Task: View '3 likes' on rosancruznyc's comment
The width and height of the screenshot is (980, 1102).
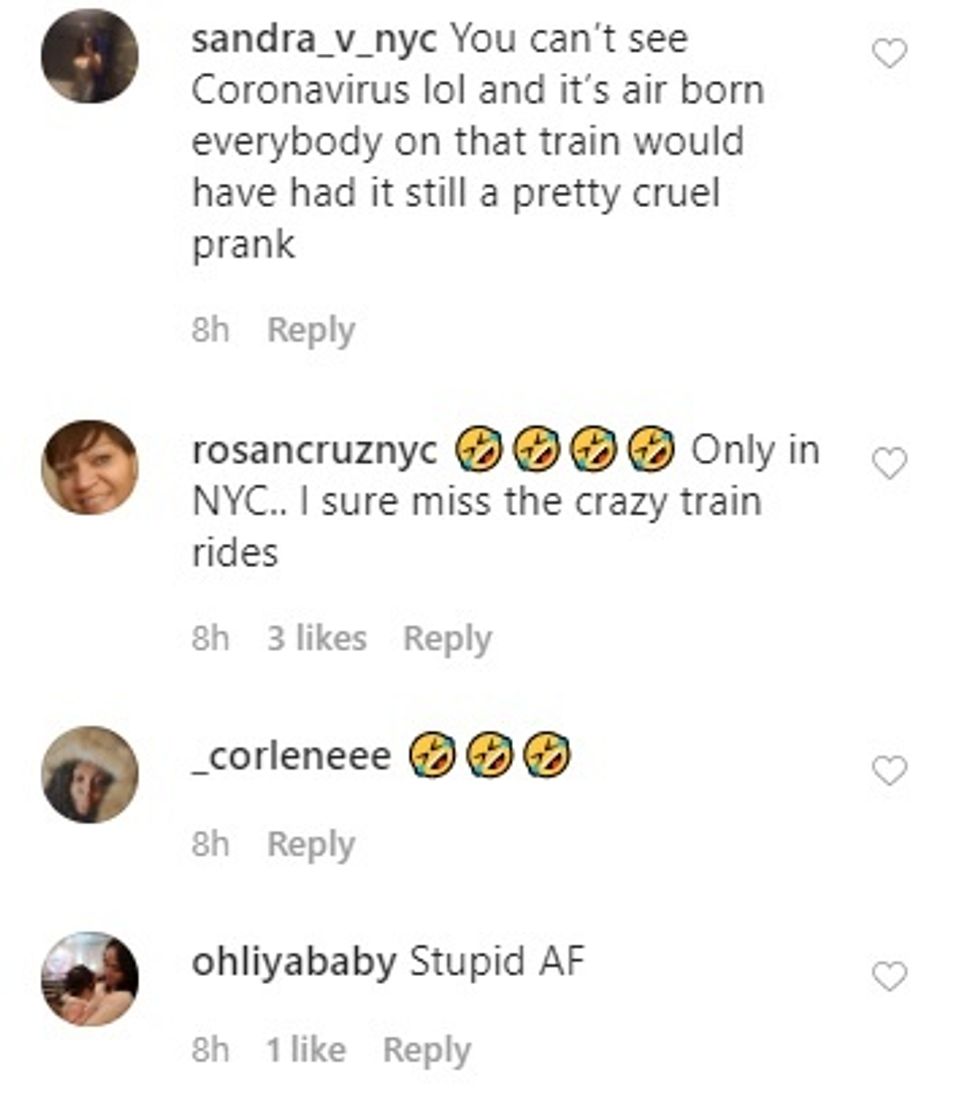Action: click(x=316, y=638)
